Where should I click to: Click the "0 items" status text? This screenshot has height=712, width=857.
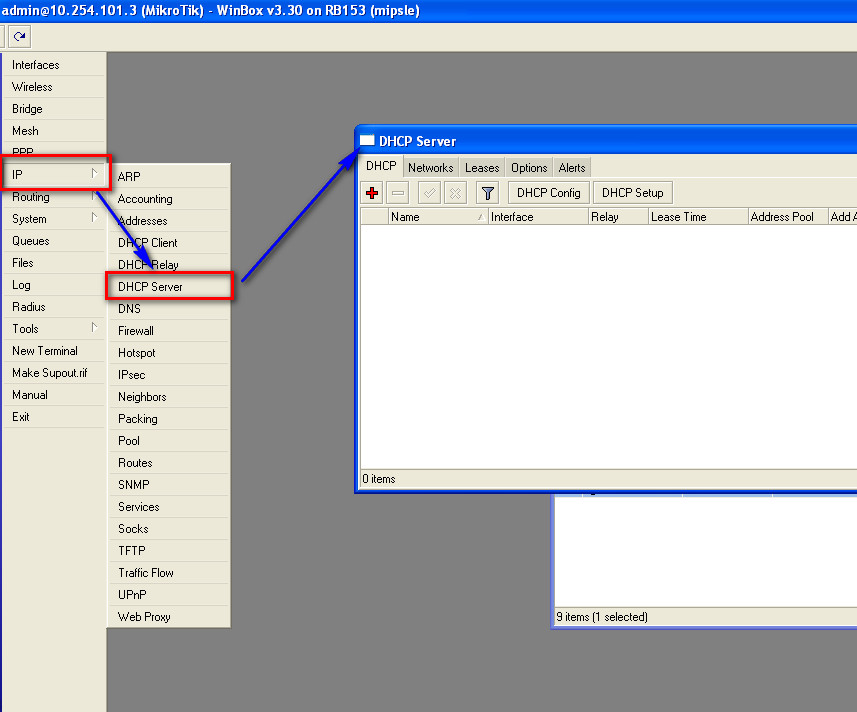point(379,479)
